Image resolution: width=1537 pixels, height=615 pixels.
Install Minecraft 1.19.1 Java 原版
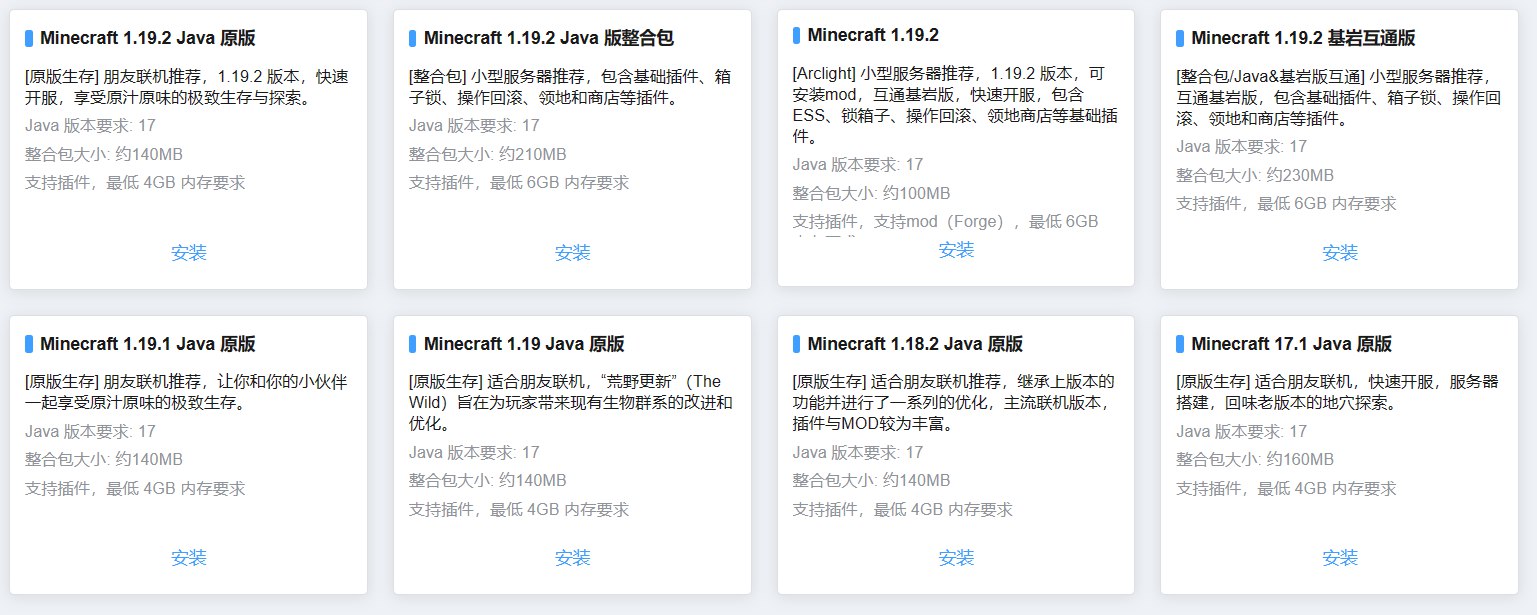(189, 558)
